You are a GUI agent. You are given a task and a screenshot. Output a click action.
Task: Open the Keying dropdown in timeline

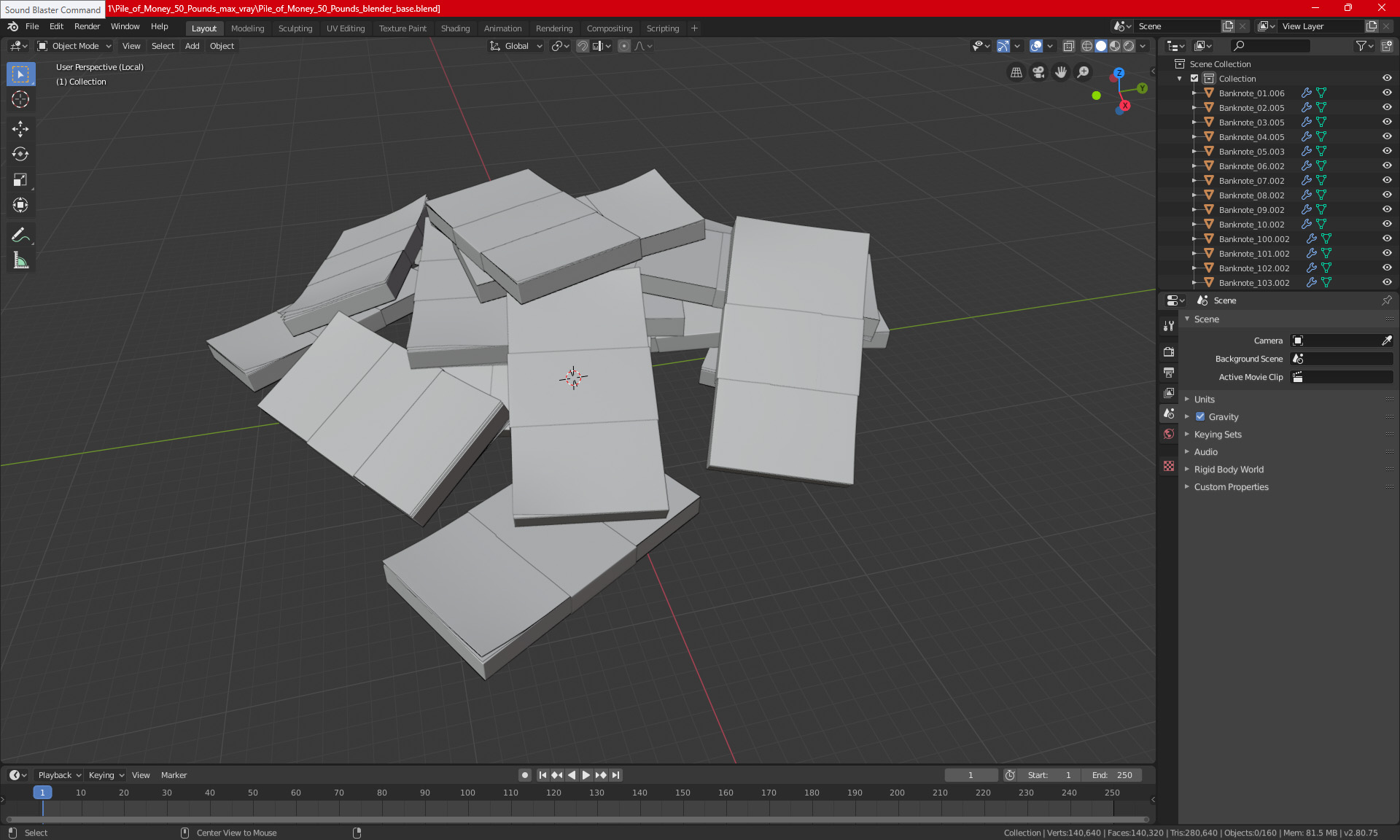tap(106, 775)
